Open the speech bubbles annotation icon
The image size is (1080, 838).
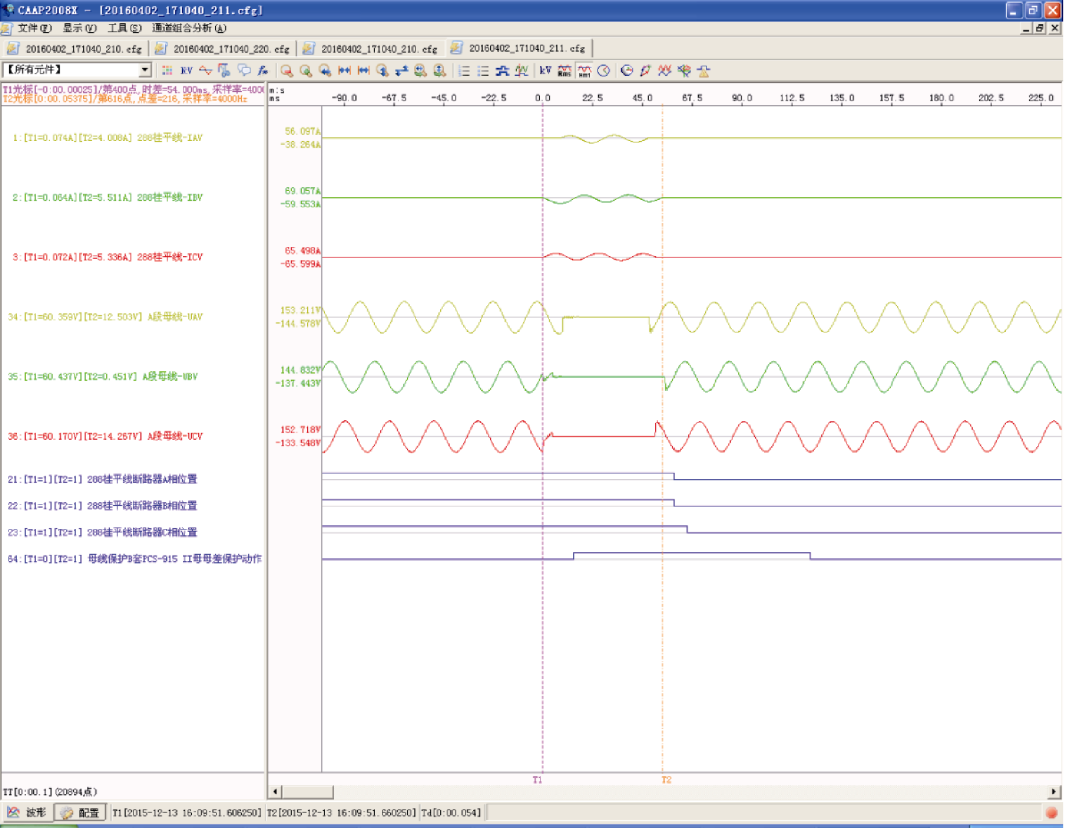click(x=244, y=71)
